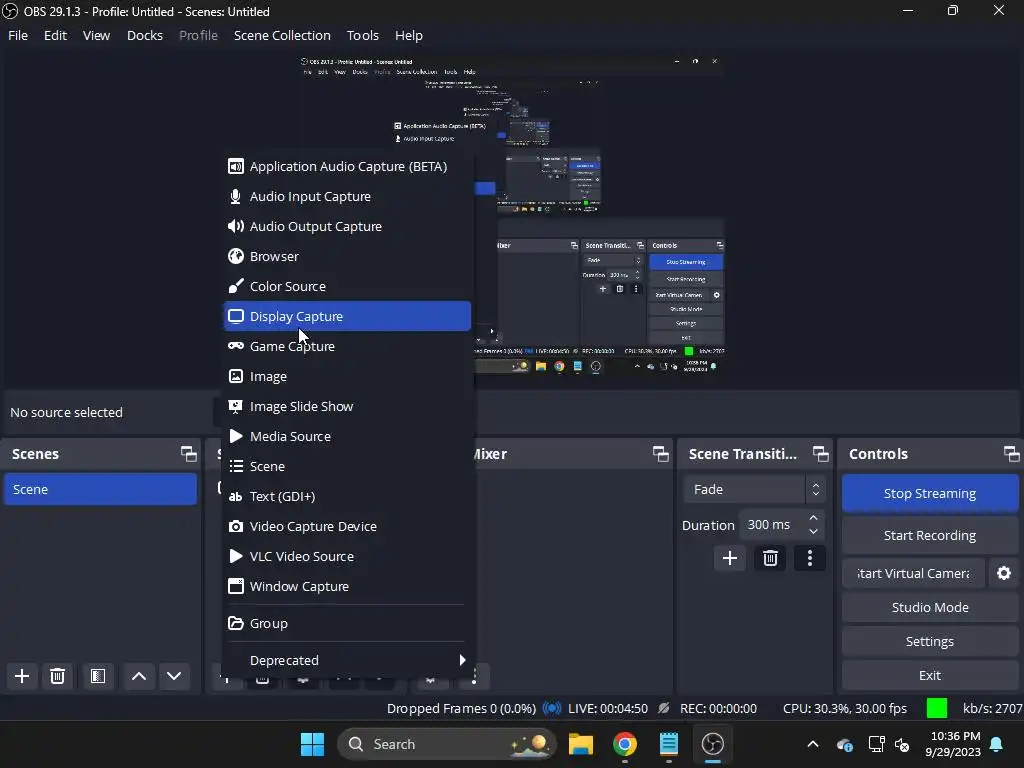Pop out the Controls dock
Viewport: 1024px width, 768px height.
click(1012, 454)
